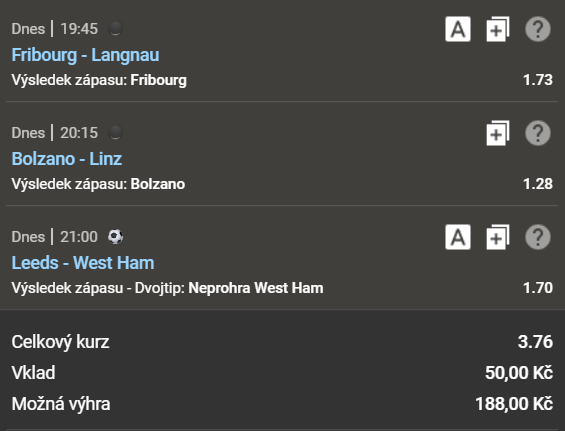Click the 1.70 odds for Neprohra West Ham
Image resolution: width=565 pixels, height=431 pixels.
click(x=538, y=288)
